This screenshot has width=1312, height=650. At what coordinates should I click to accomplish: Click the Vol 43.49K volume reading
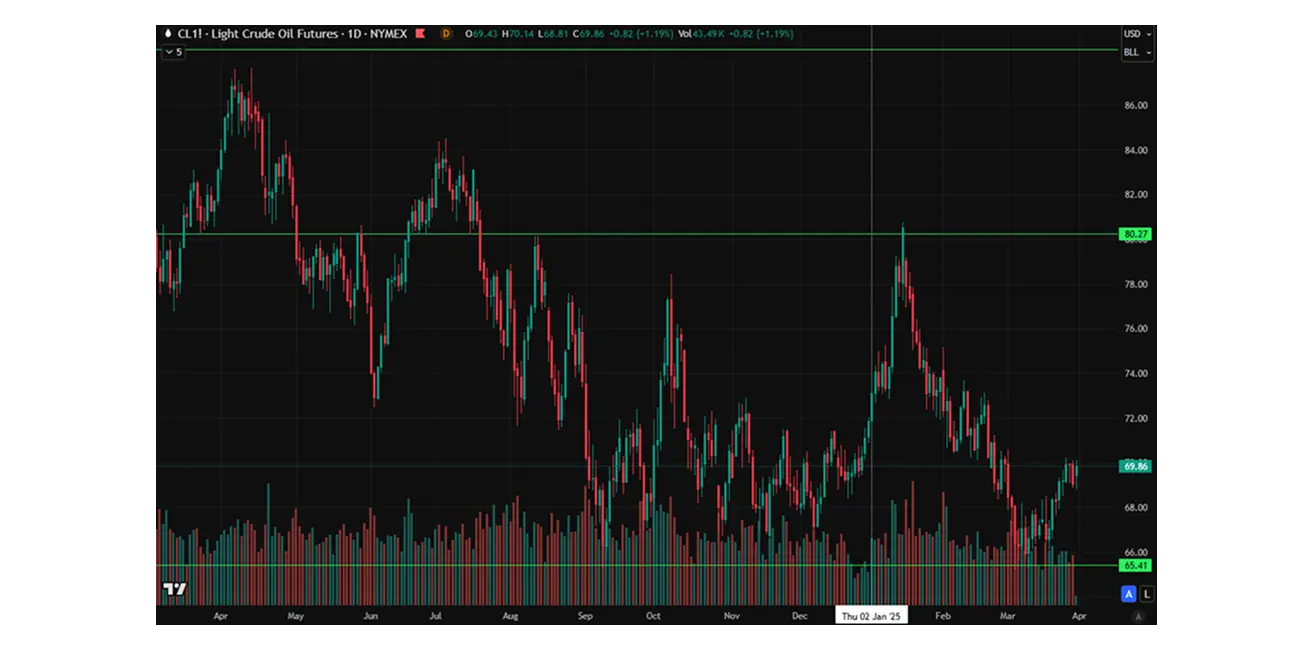[700, 33]
